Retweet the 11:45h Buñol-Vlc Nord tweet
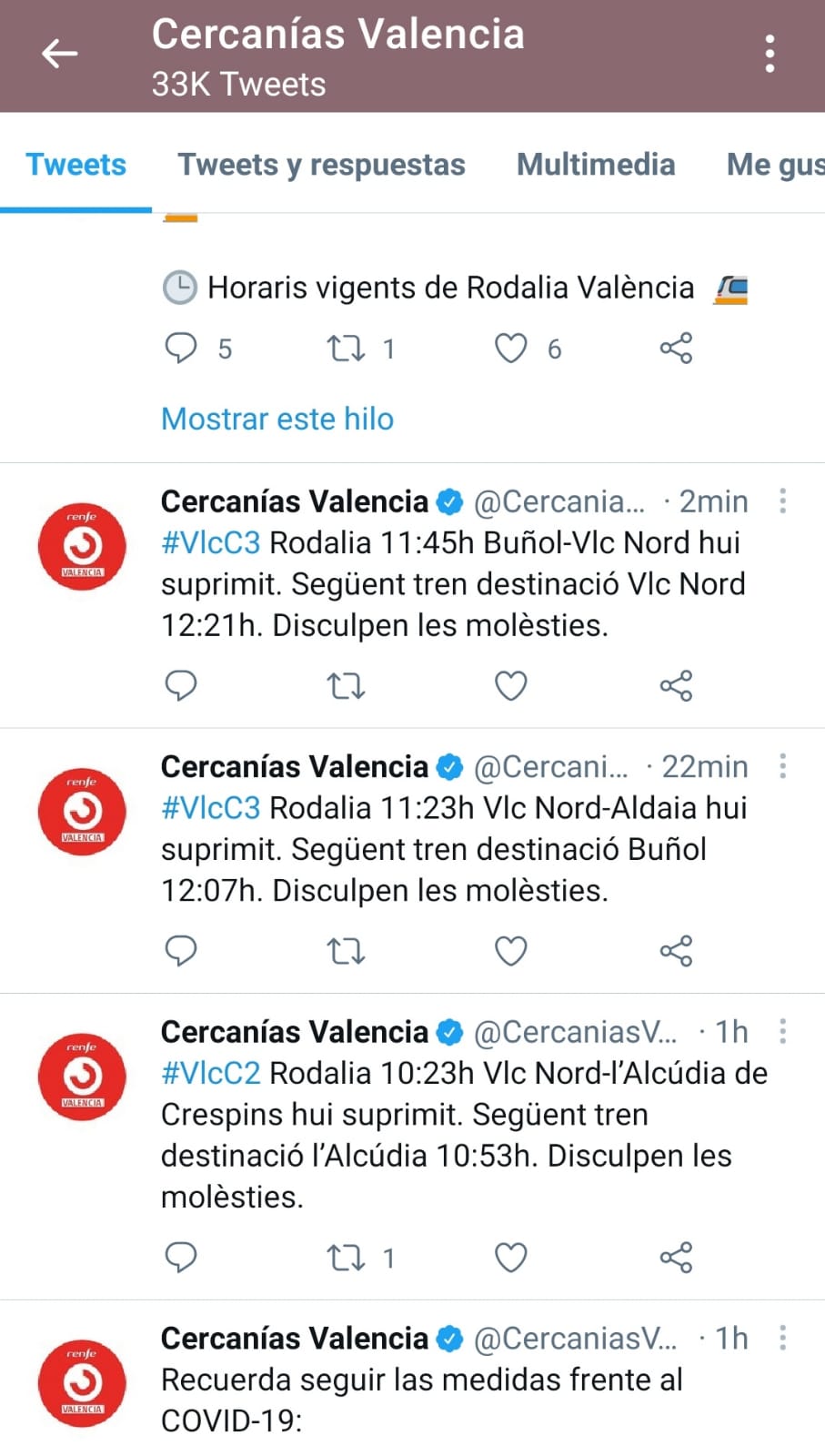825x1456 pixels. tap(346, 685)
